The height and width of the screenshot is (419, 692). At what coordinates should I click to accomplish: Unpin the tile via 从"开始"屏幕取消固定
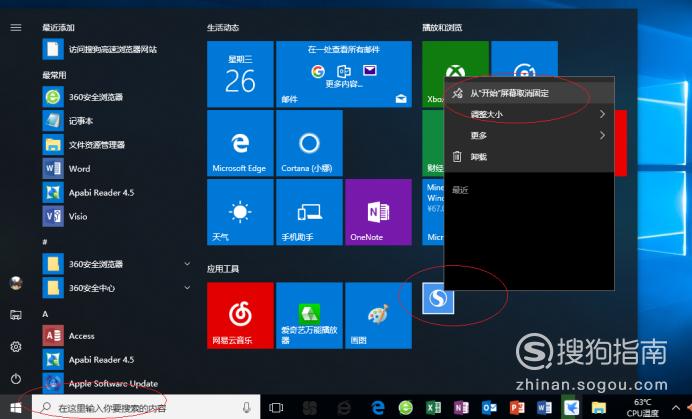[529, 93]
